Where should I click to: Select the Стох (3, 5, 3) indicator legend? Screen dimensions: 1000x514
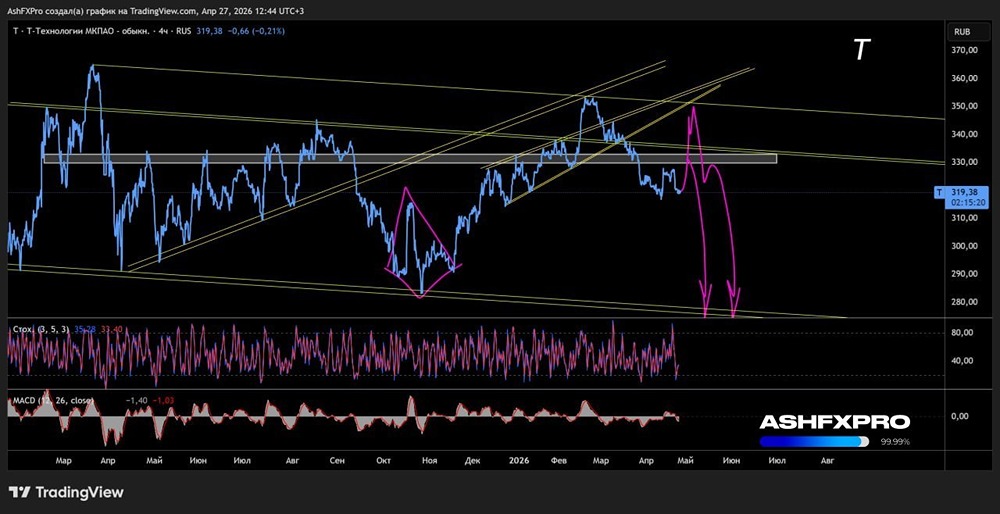[x=40, y=329]
